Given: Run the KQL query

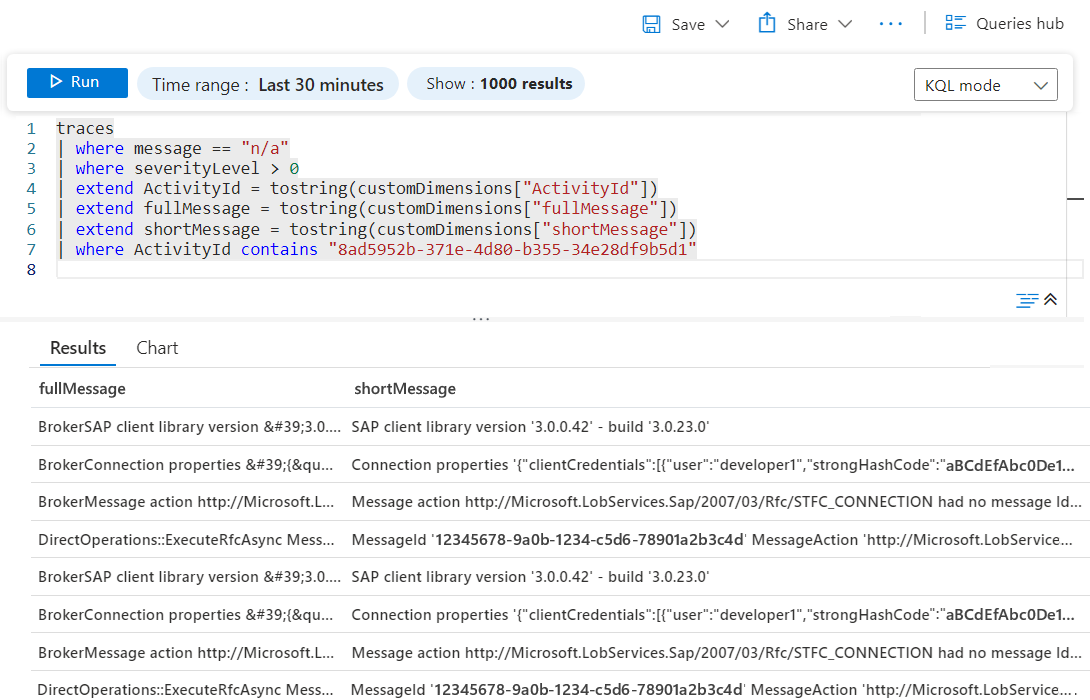Looking at the screenshot, I should coord(77,83).
